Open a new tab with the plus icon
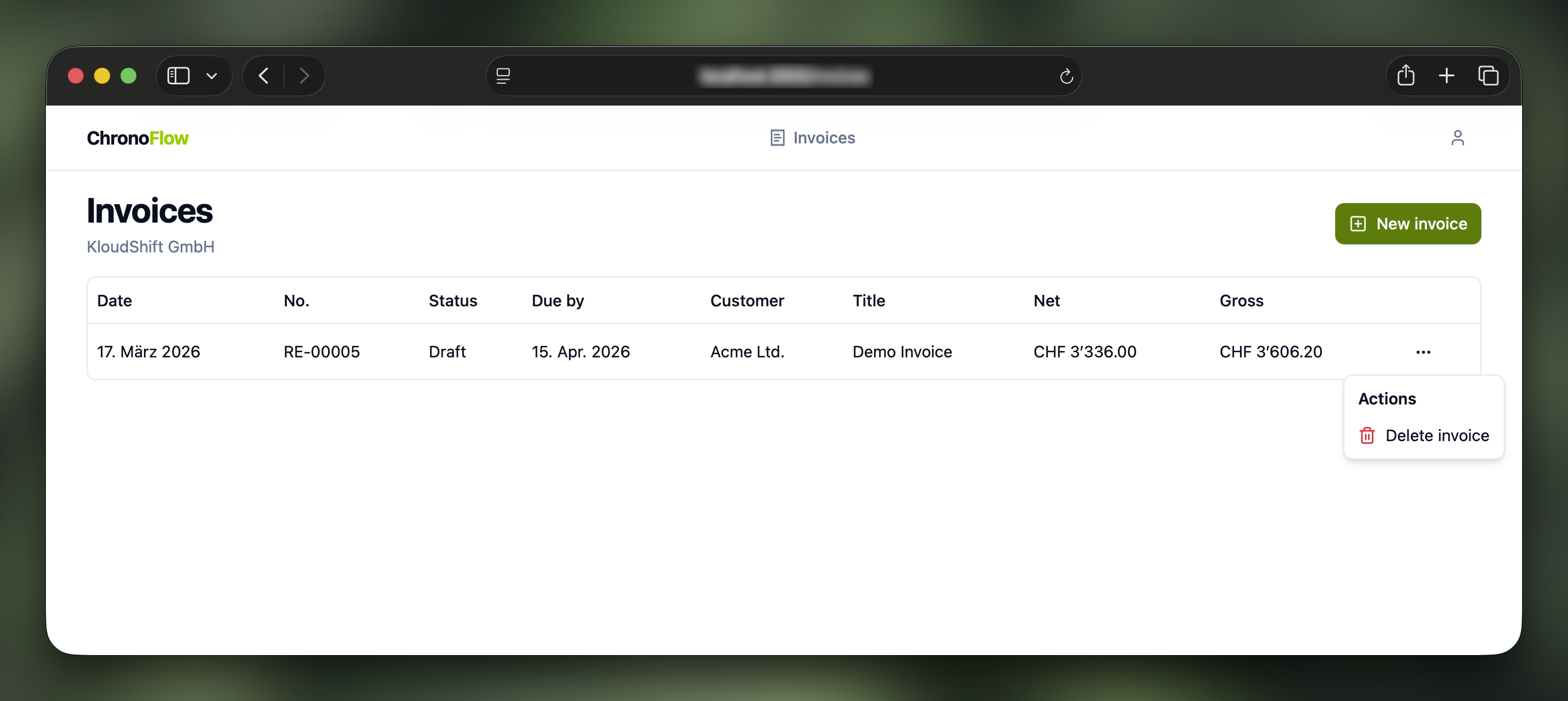The width and height of the screenshot is (1568, 701). coord(1448,76)
